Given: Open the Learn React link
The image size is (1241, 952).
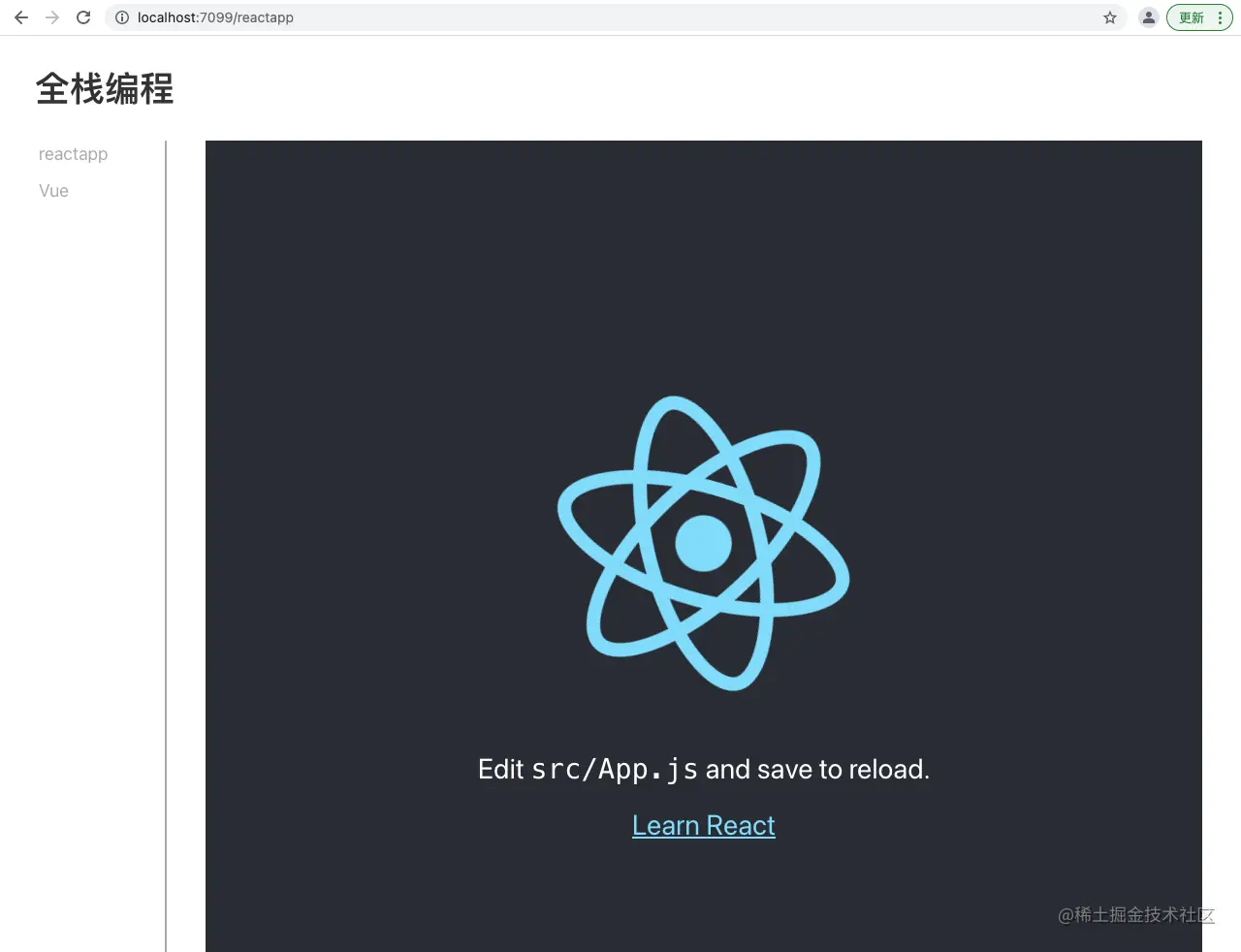Looking at the screenshot, I should click(704, 825).
